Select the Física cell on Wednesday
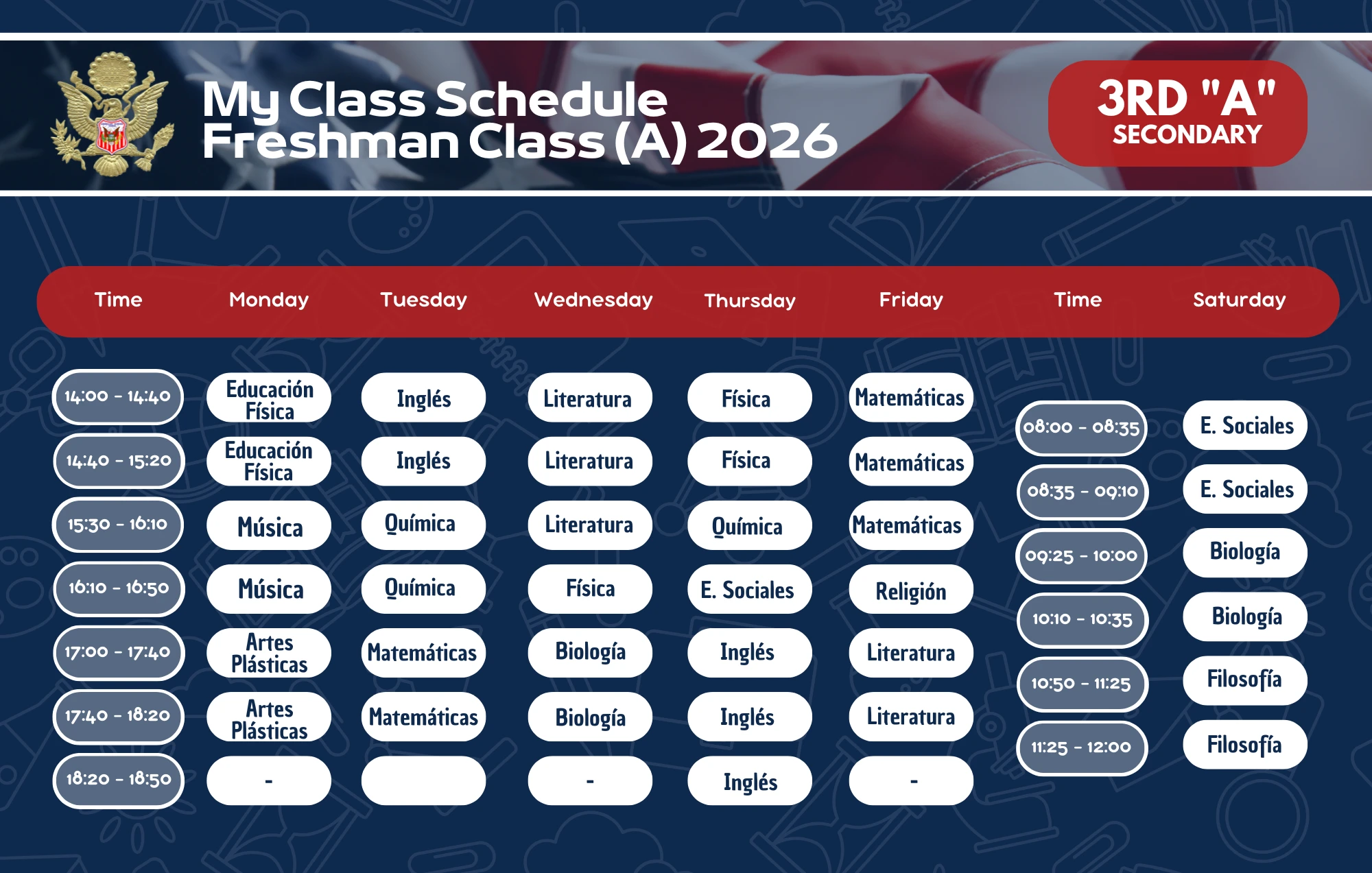Screen dimensions: 1372x873 click(x=590, y=589)
